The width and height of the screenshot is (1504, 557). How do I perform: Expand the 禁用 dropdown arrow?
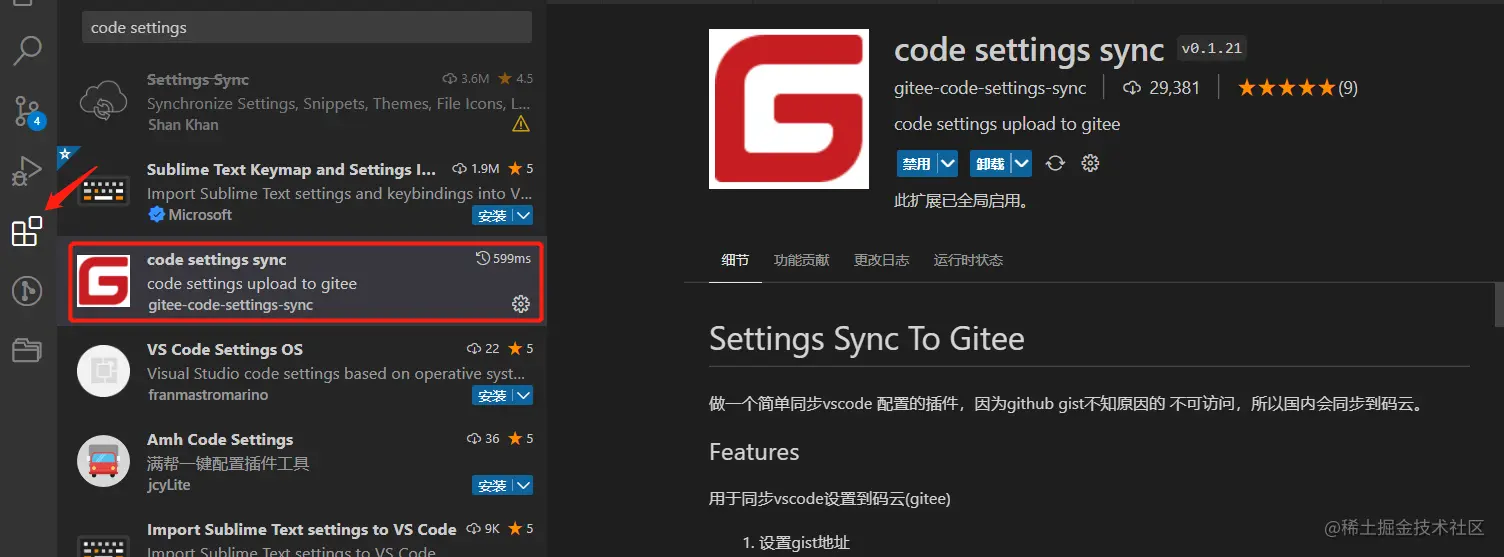948,163
